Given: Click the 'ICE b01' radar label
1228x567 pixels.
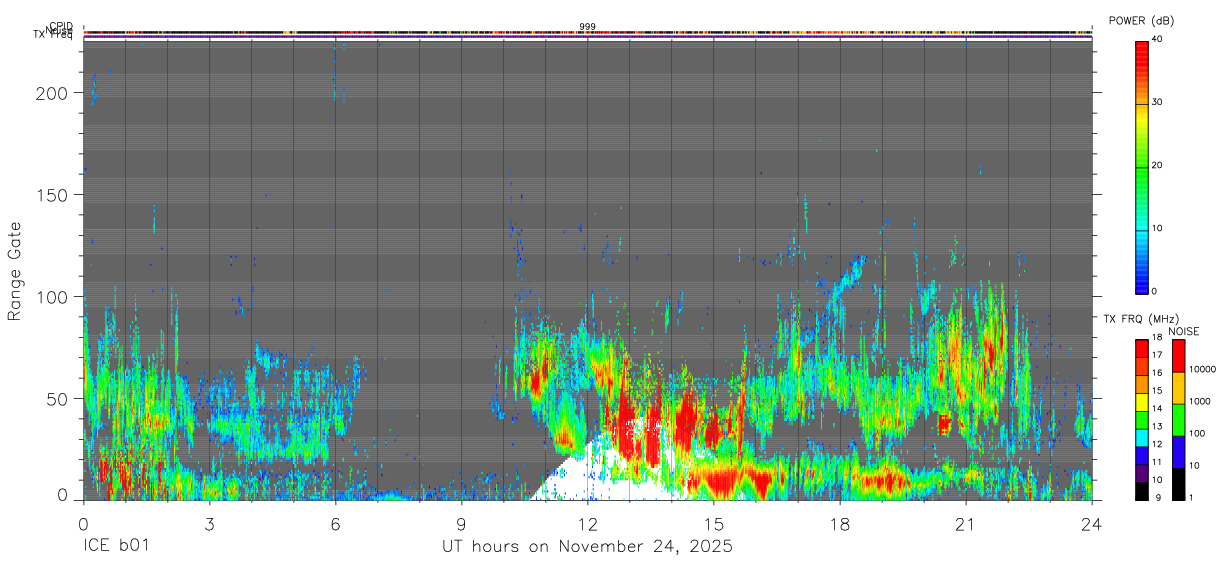Looking at the screenshot, I should click(x=118, y=546).
